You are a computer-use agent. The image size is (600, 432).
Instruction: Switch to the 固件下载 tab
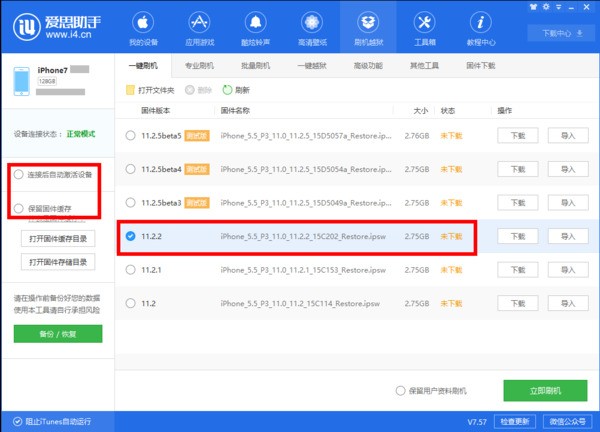click(x=480, y=65)
